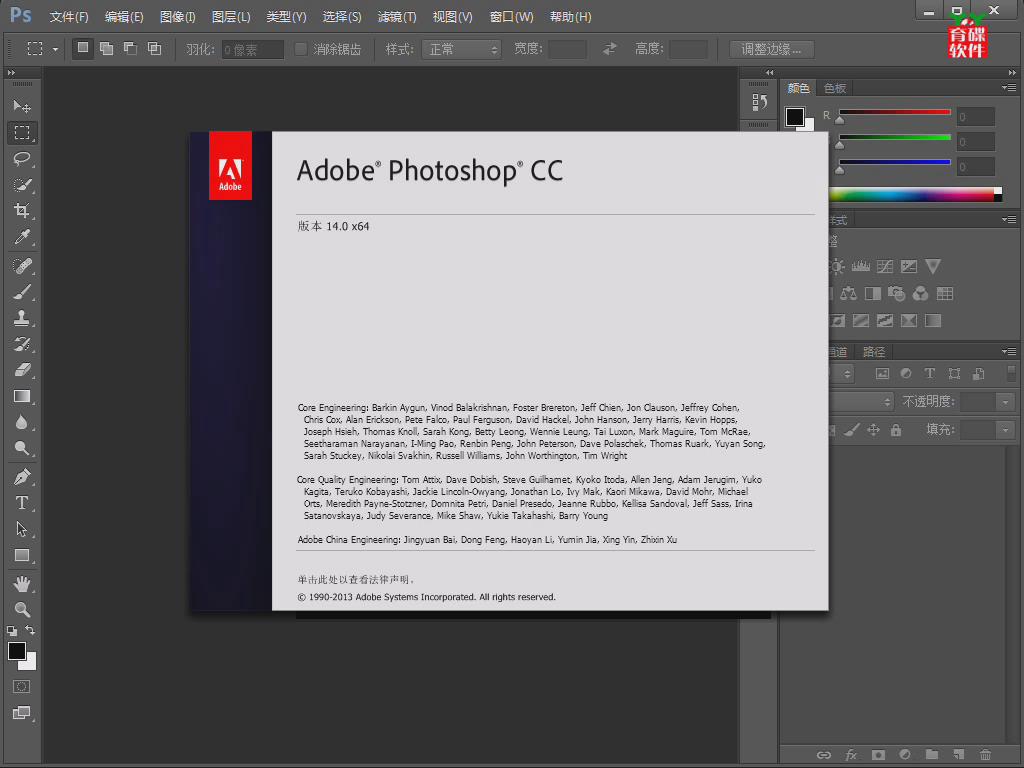This screenshot has width=1024, height=768.
Task: Select the Clone Stamp tool
Action: pos(22,318)
